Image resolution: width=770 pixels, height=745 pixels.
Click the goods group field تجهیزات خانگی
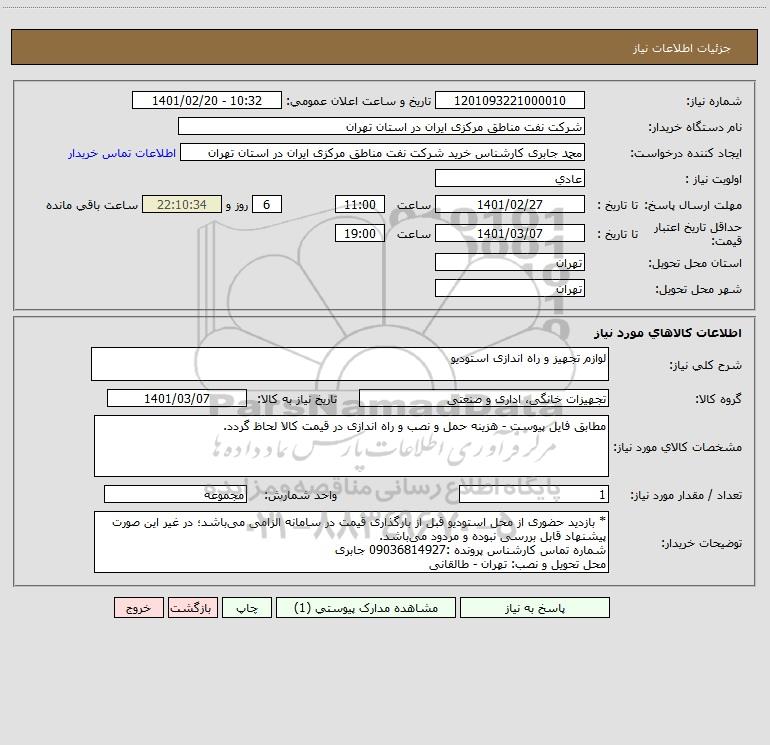pos(484,398)
